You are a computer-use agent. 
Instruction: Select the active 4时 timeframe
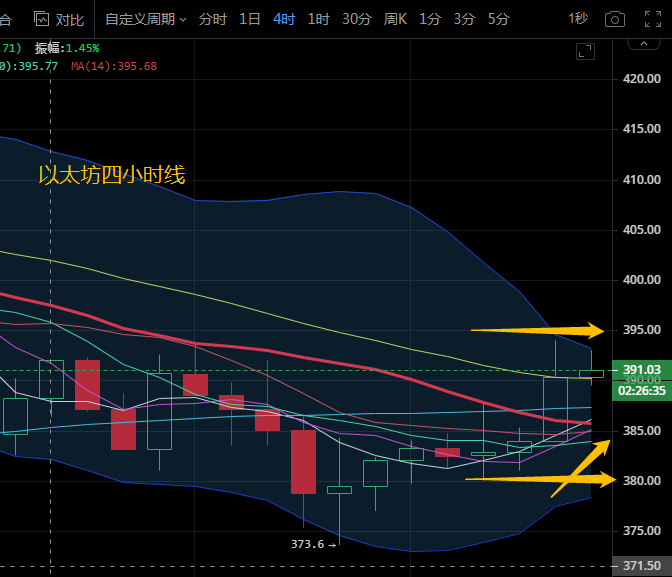(284, 19)
